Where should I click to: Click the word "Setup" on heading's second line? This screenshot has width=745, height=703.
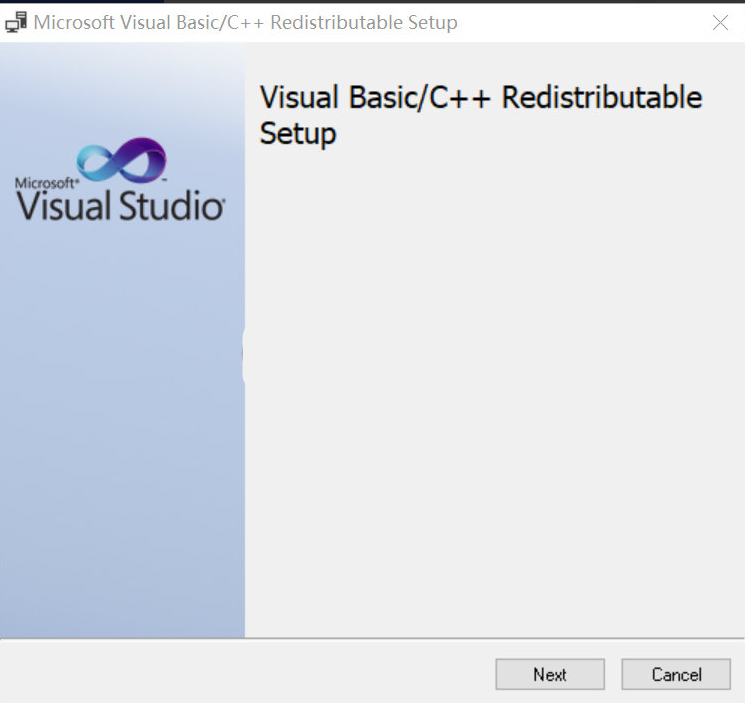coord(298,133)
